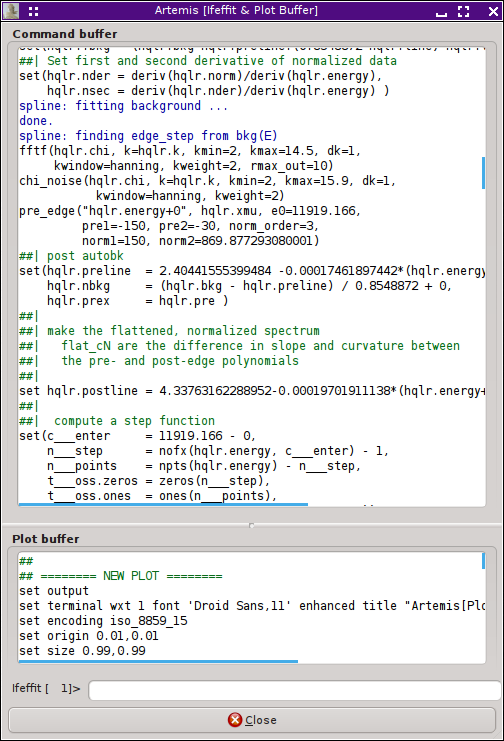
Task: Click the 'n___points = npts' line
Action: [204, 466]
